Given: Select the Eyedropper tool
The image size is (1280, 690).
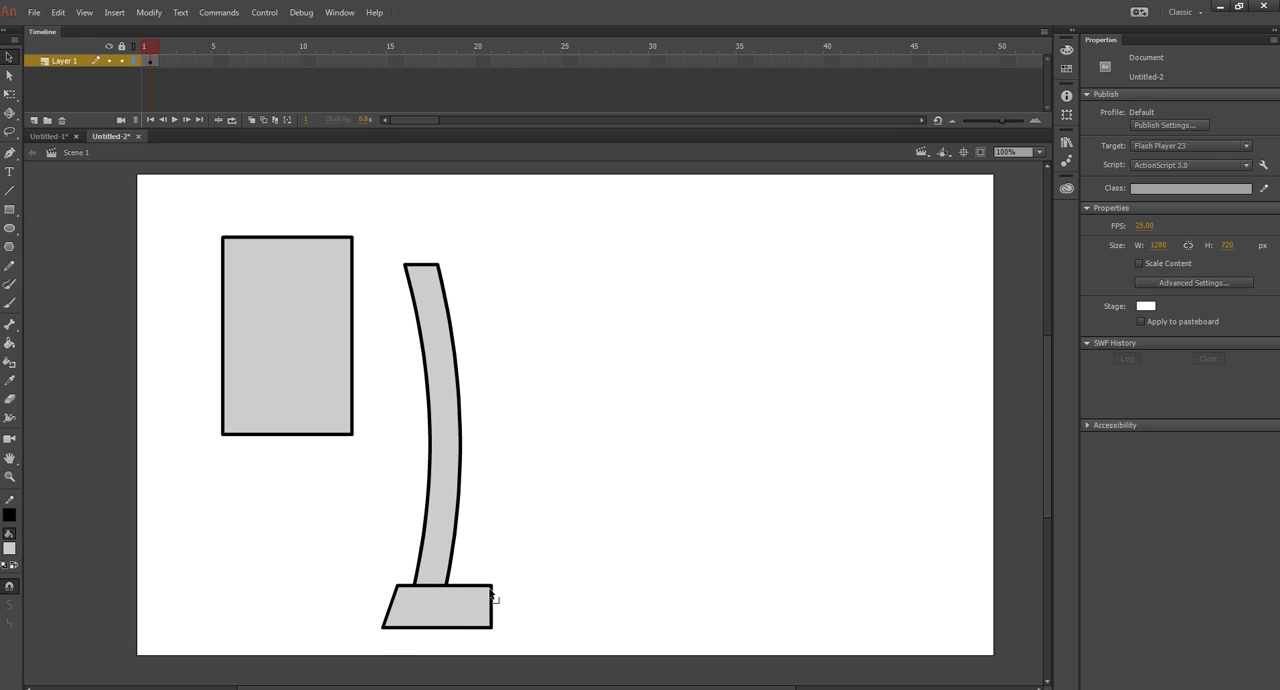Looking at the screenshot, I should point(9,381).
